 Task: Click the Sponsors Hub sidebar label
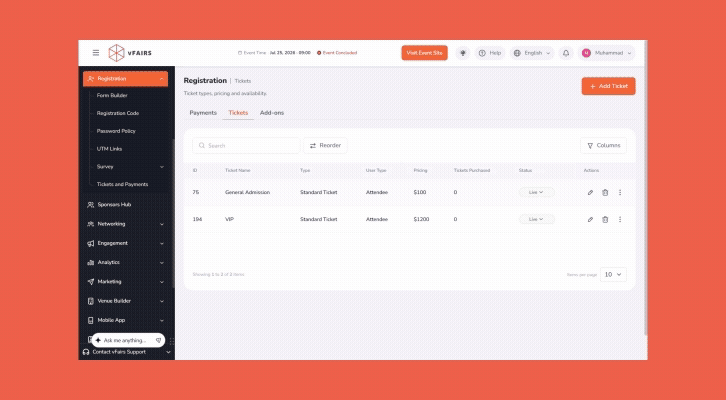click(x=114, y=205)
